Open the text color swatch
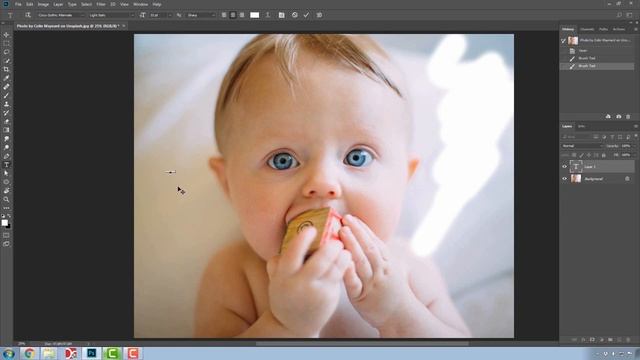Viewport: 640px width, 360px height. coord(254,15)
